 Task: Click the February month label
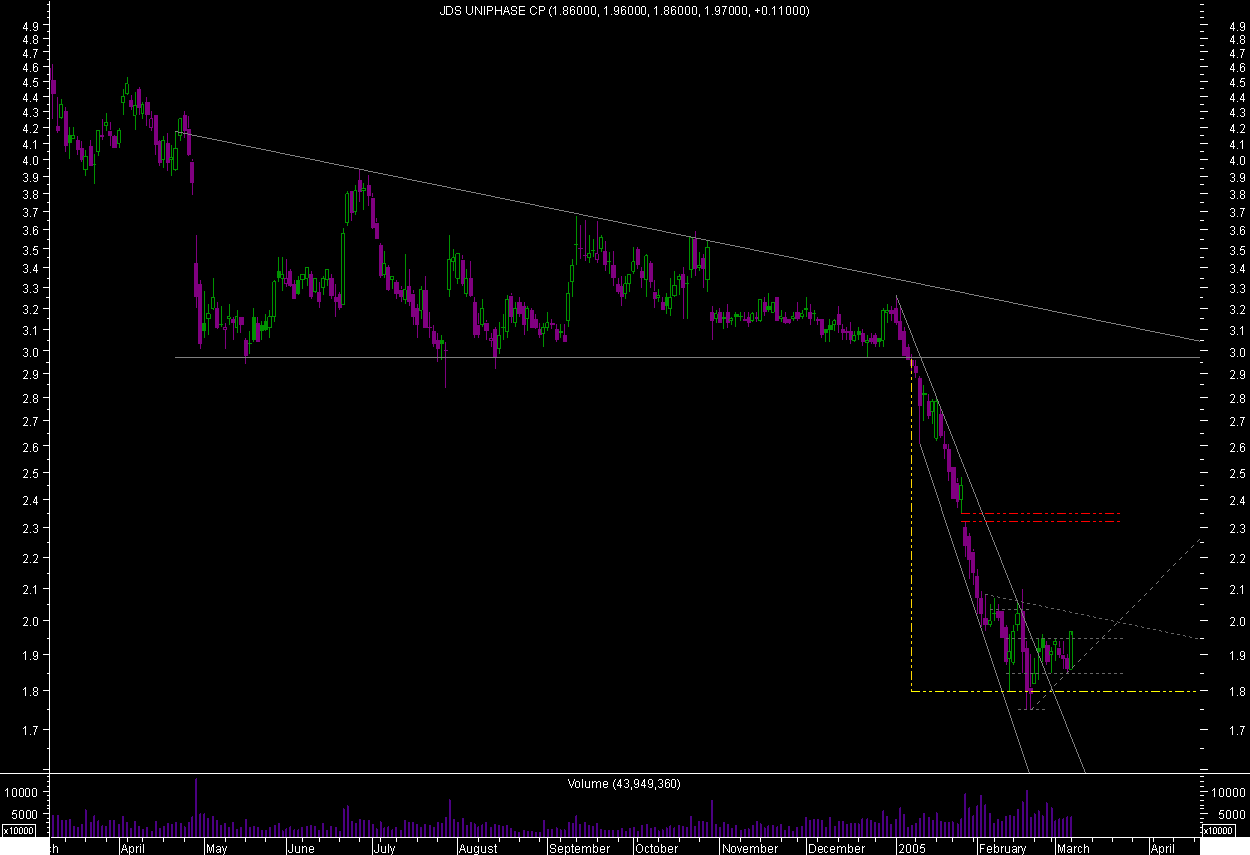1002,848
